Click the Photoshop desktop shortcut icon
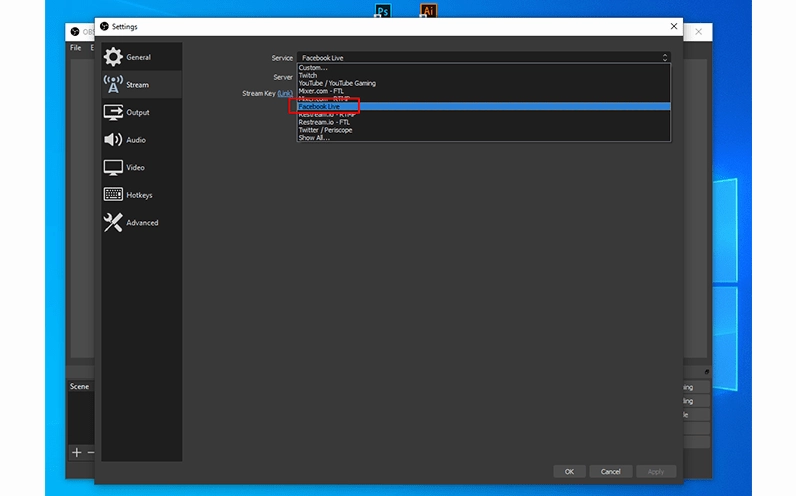This screenshot has width=796, height=496. click(382, 11)
